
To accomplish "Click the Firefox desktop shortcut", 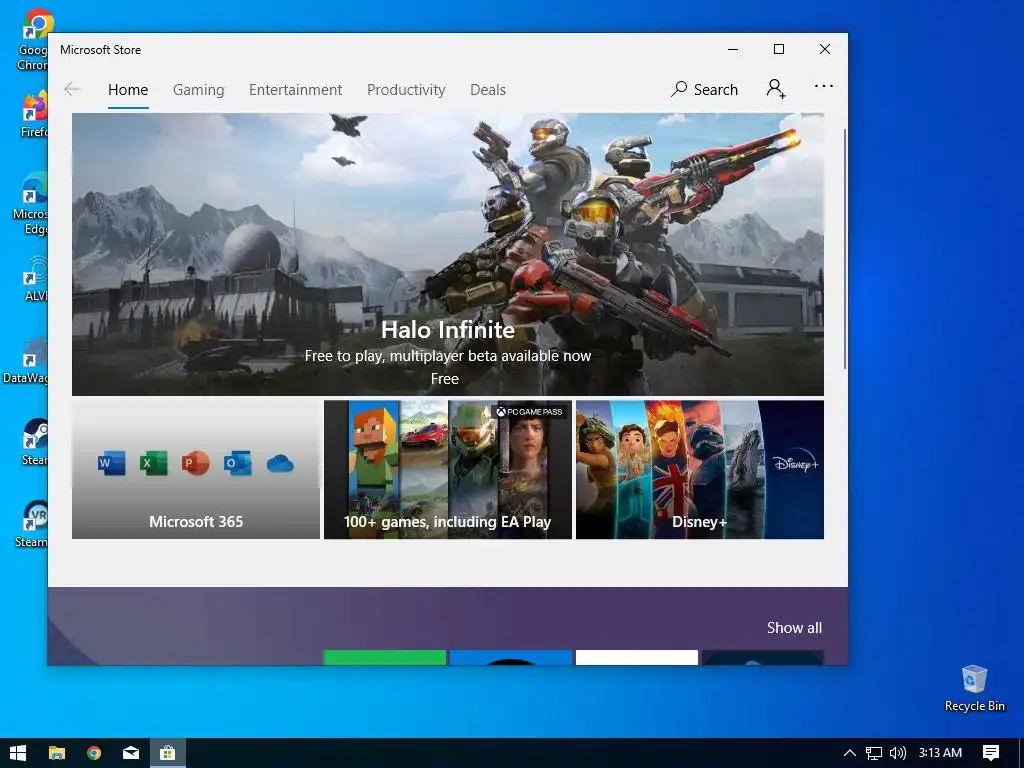I will (x=34, y=115).
